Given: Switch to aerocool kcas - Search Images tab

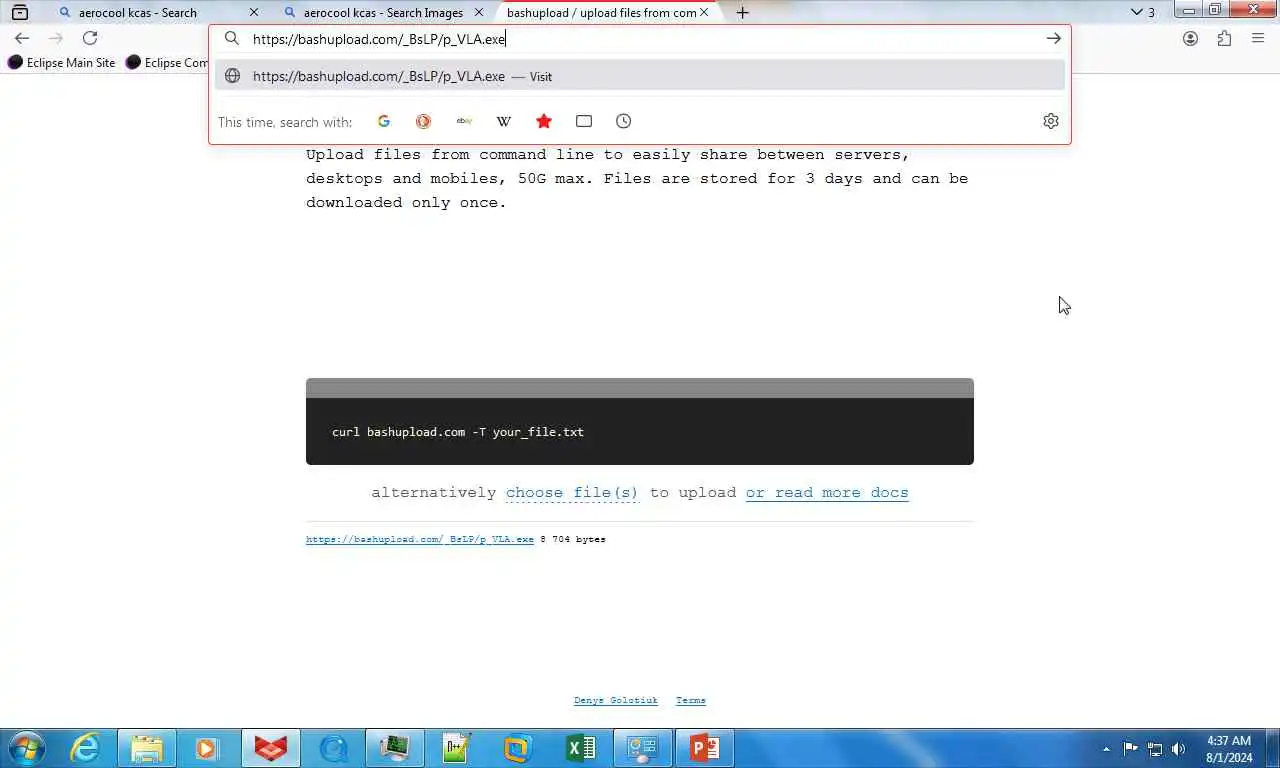Looking at the screenshot, I should point(376,12).
